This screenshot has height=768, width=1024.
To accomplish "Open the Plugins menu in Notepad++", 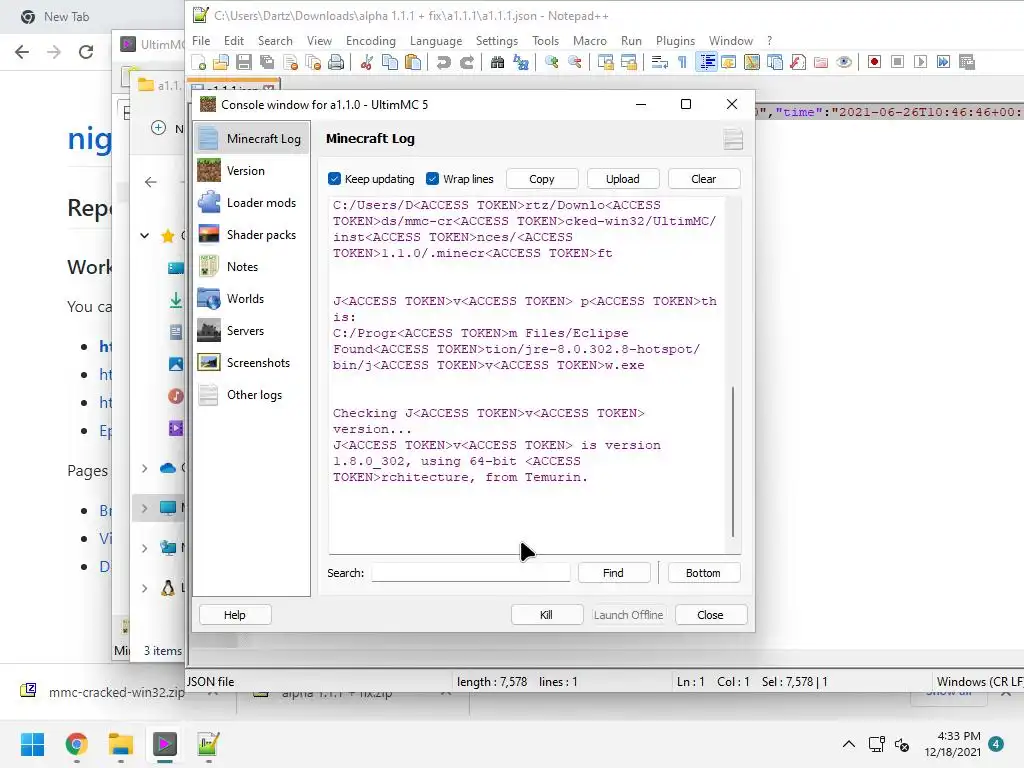I will click(675, 40).
